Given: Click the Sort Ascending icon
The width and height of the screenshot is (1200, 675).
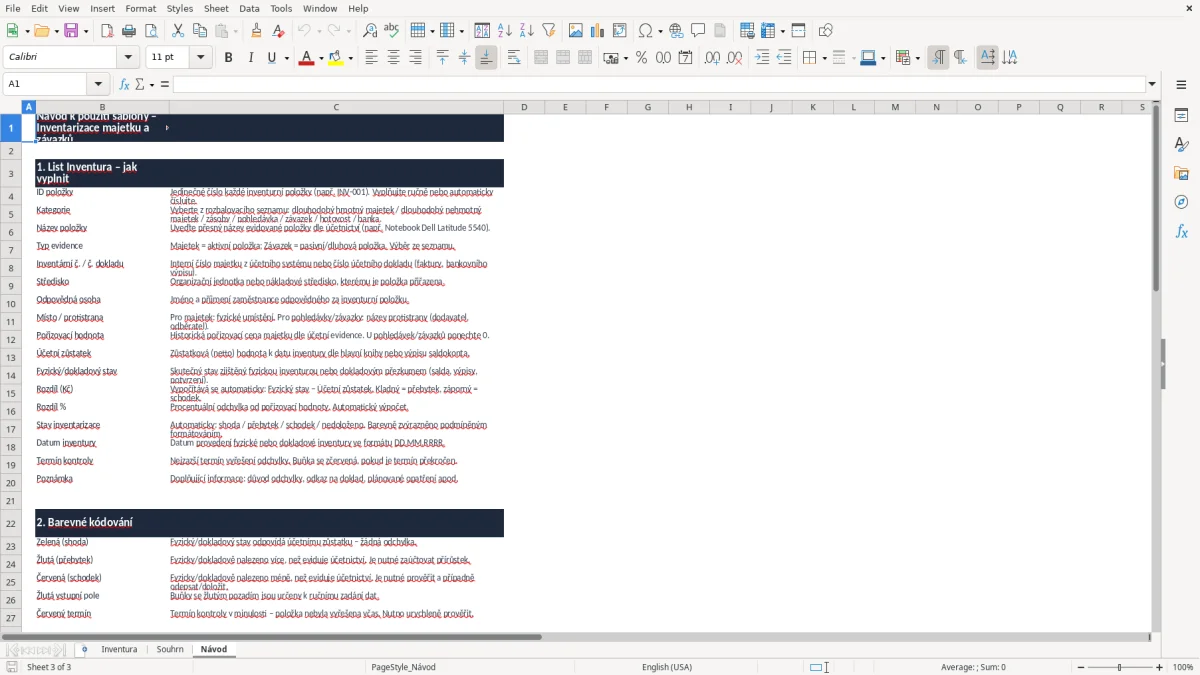Looking at the screenshot, I should [505, 31].
